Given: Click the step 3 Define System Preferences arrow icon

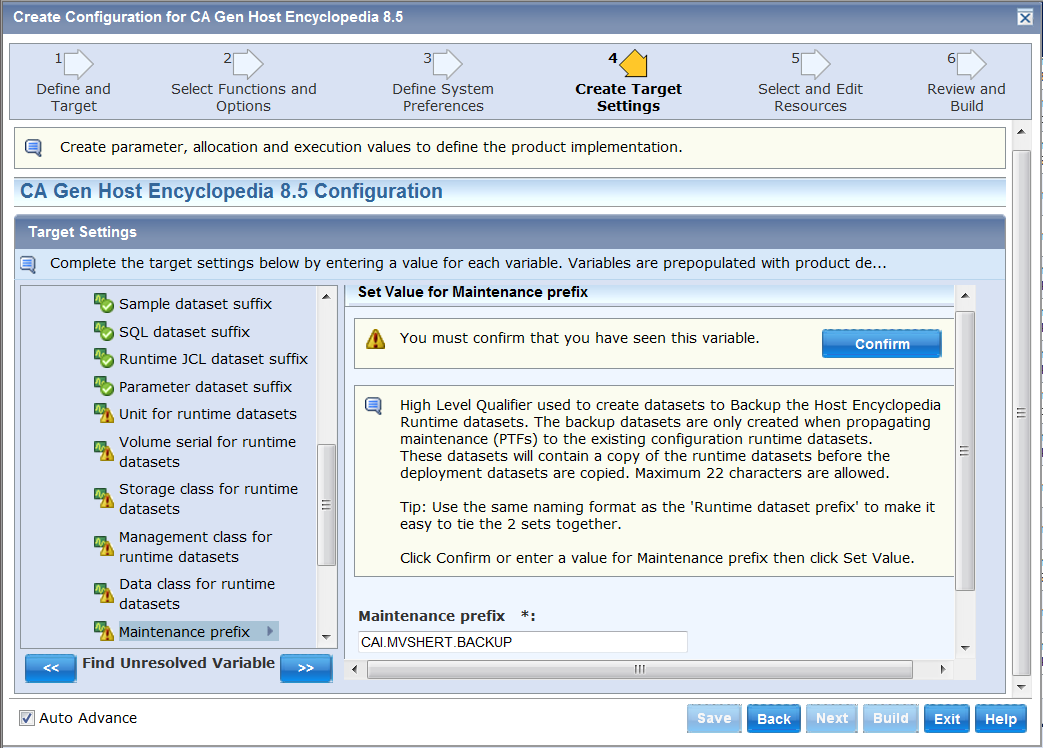Looking at the screenshot, I should (447, 64).
